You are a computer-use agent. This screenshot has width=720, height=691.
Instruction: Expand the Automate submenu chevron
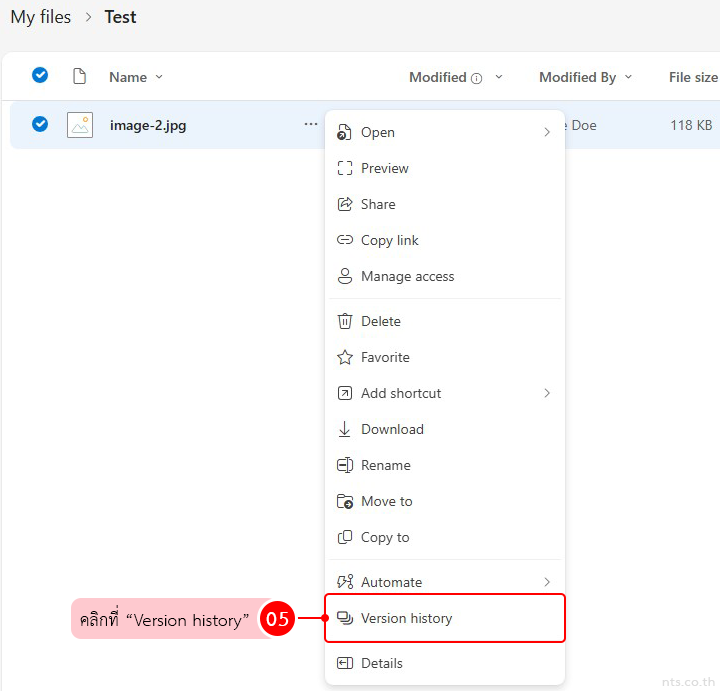coord(547,582)
